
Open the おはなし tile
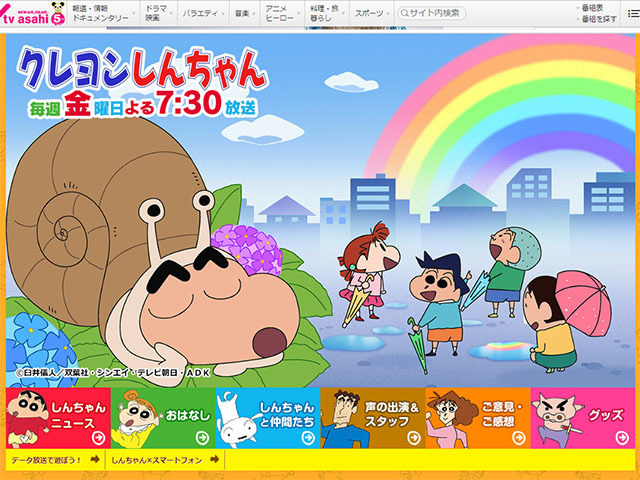(163, 418)
